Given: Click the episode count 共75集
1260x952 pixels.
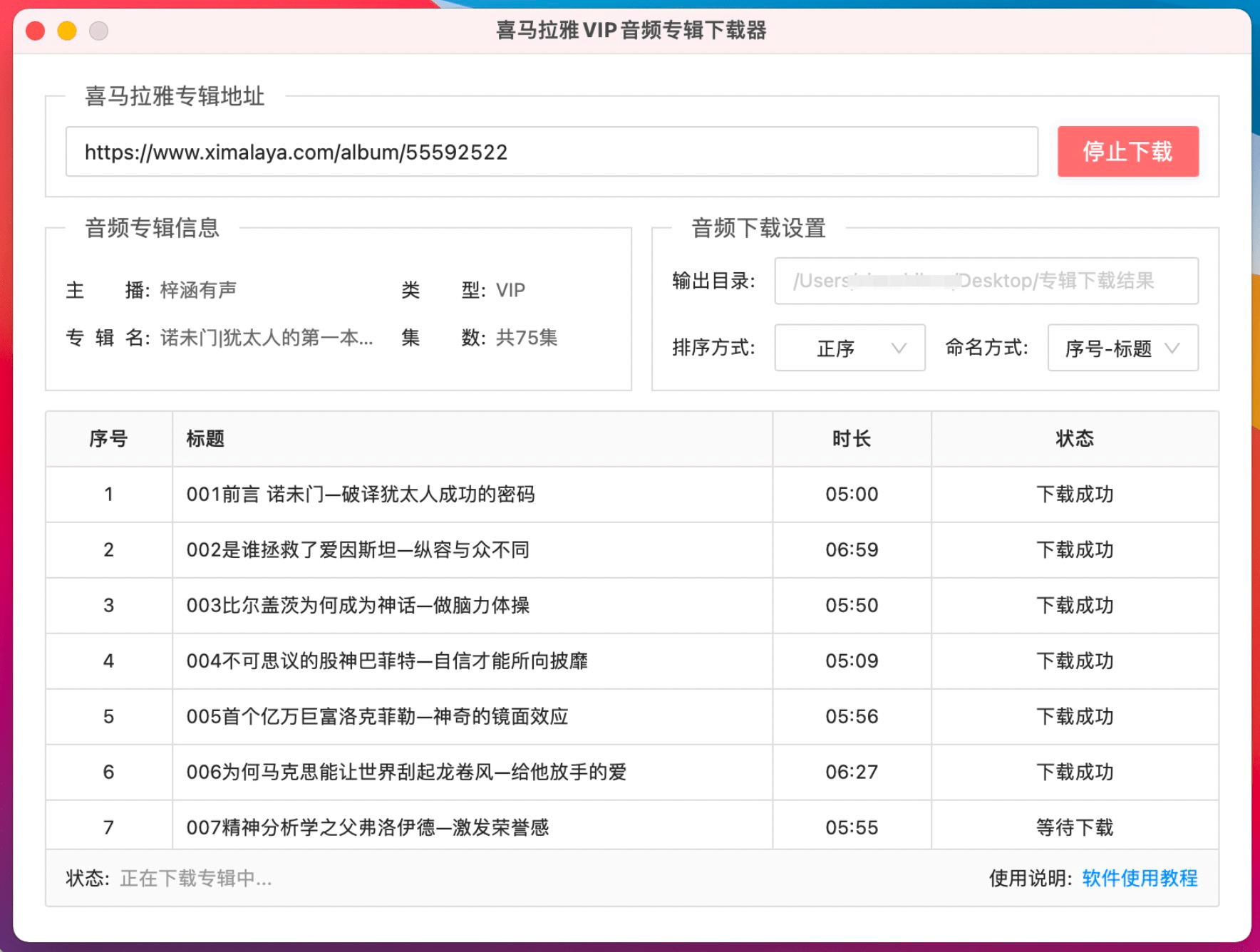Looking at the screenshot, I should click(x=527, y=338).
